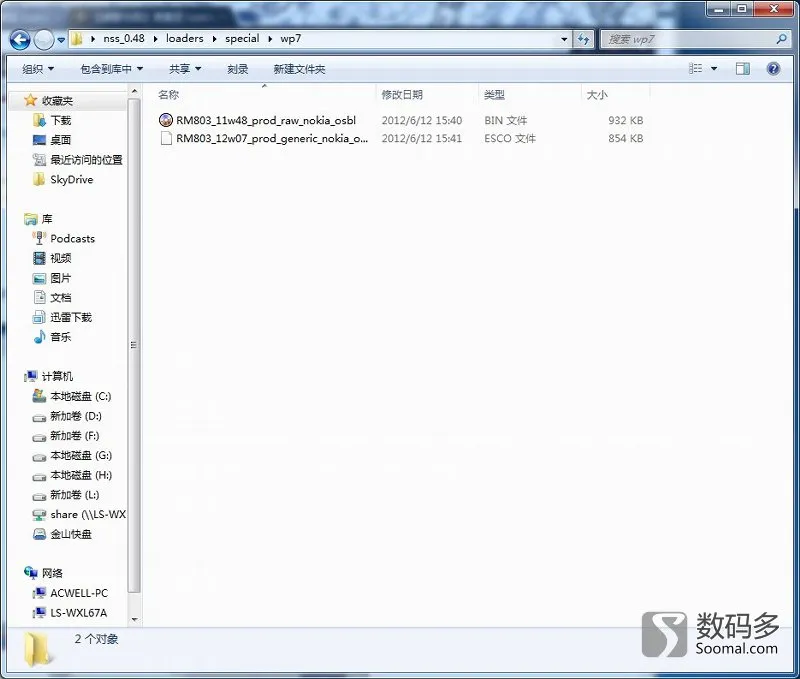Open the recent pages dropdown arrow
The image size is (800, 679).
click(x=61, y=40)
